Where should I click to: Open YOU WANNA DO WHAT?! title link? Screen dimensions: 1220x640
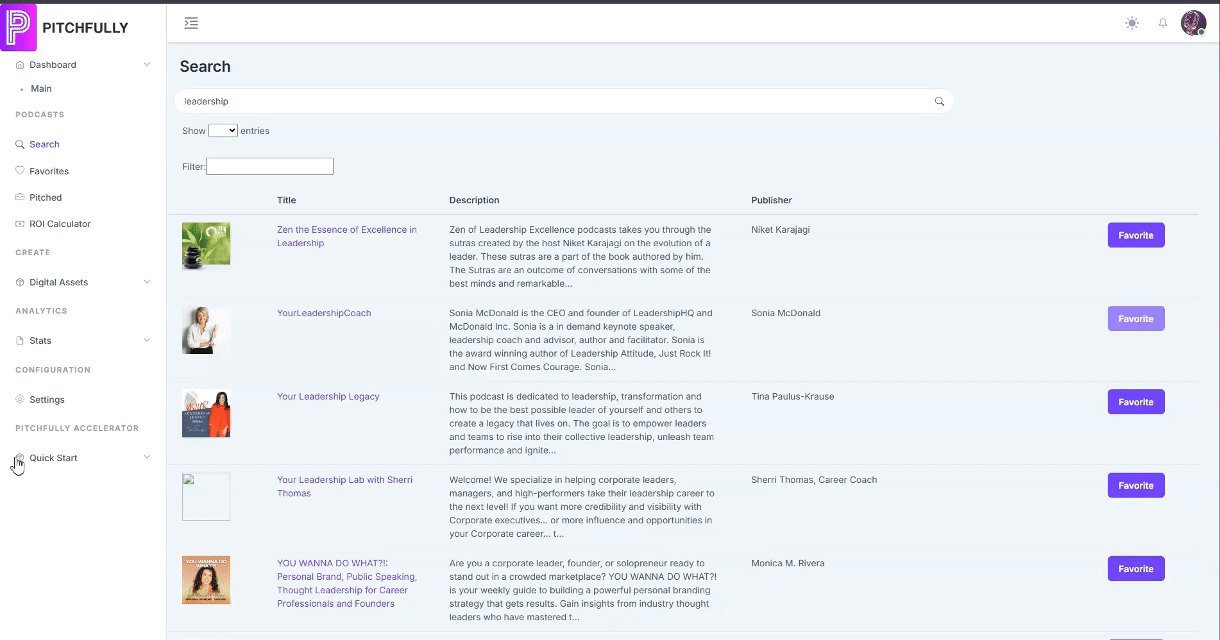[347, 583]
